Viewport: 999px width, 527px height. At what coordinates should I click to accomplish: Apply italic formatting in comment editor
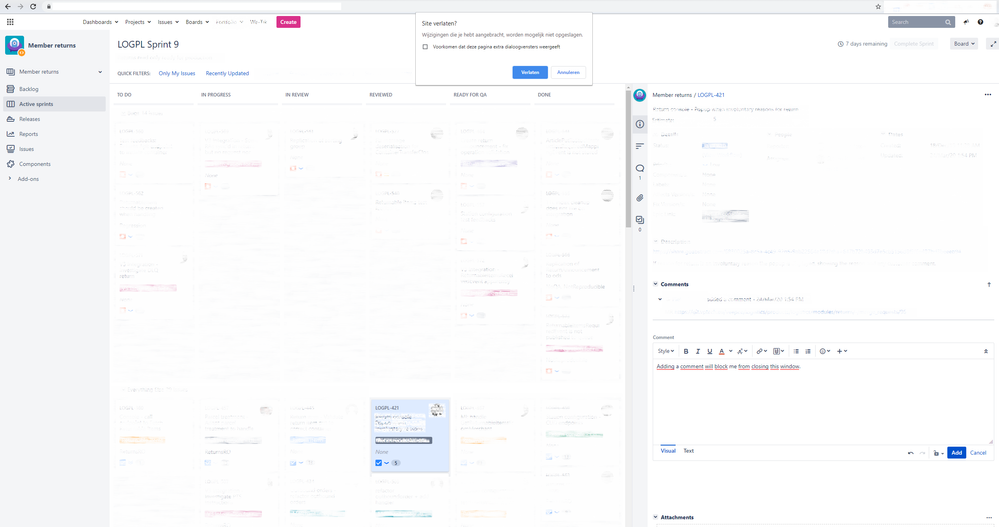point(698,351)
